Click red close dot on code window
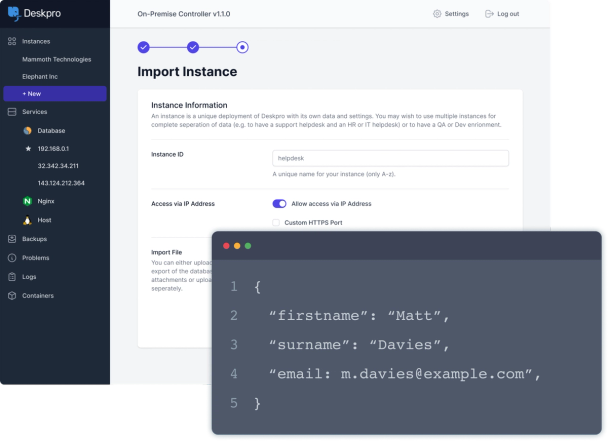Viewport: 608px width, 441px height. click(226, 246)
